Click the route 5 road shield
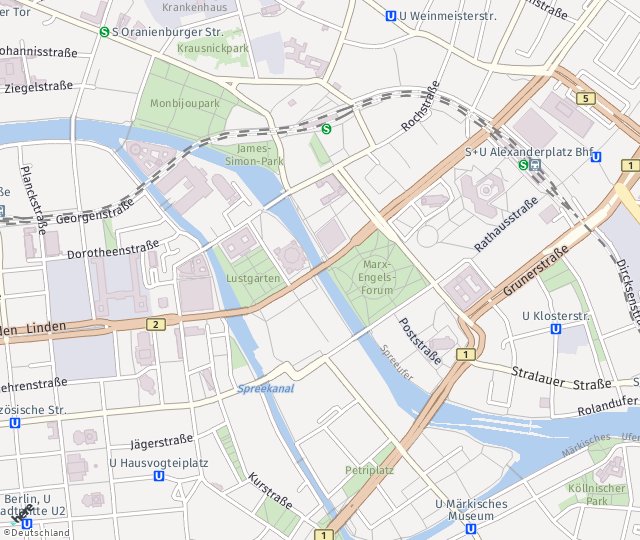The width and height of the screenshot is (640, 540). tap(586, 98)
